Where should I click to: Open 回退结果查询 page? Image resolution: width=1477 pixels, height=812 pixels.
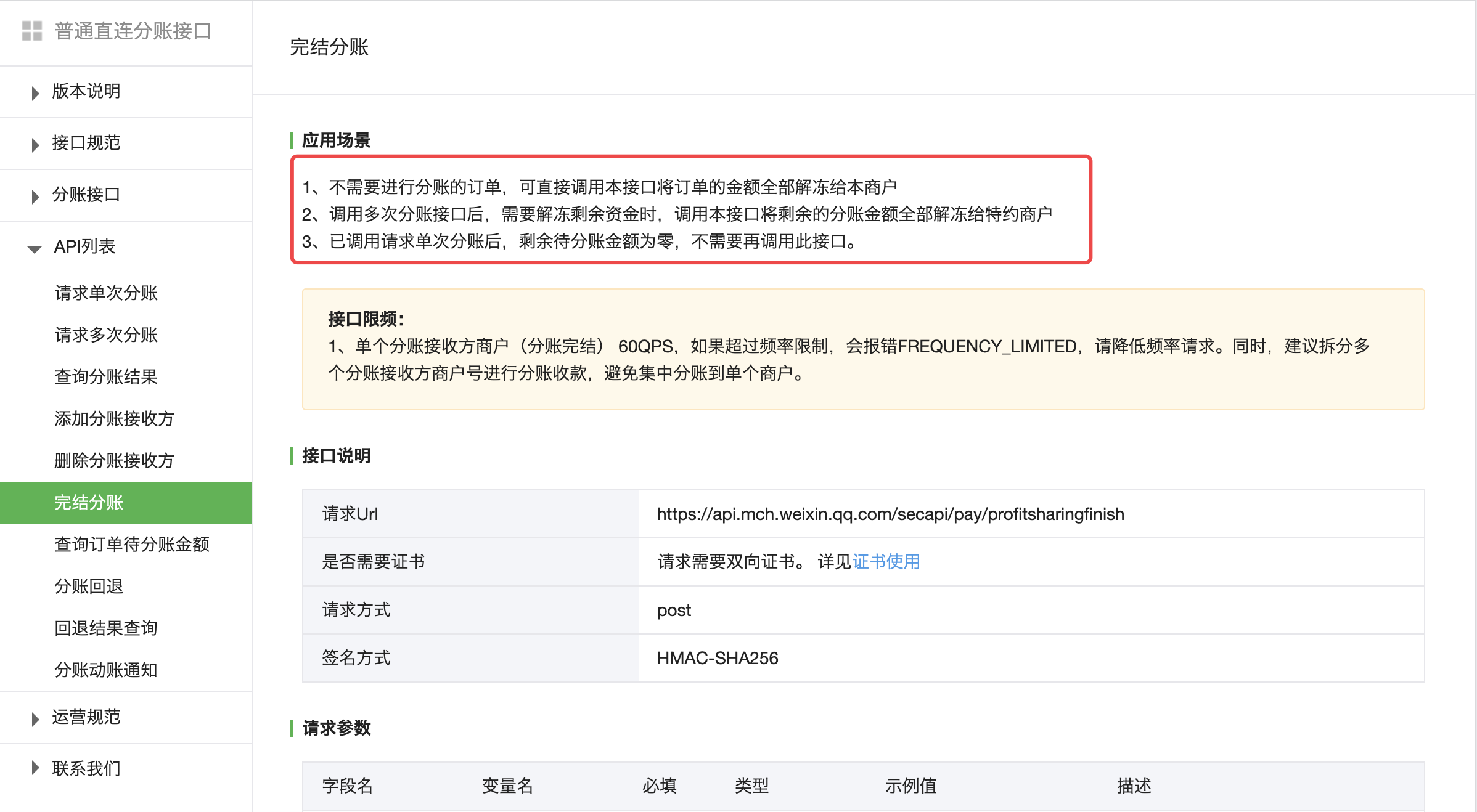[106, 628]
